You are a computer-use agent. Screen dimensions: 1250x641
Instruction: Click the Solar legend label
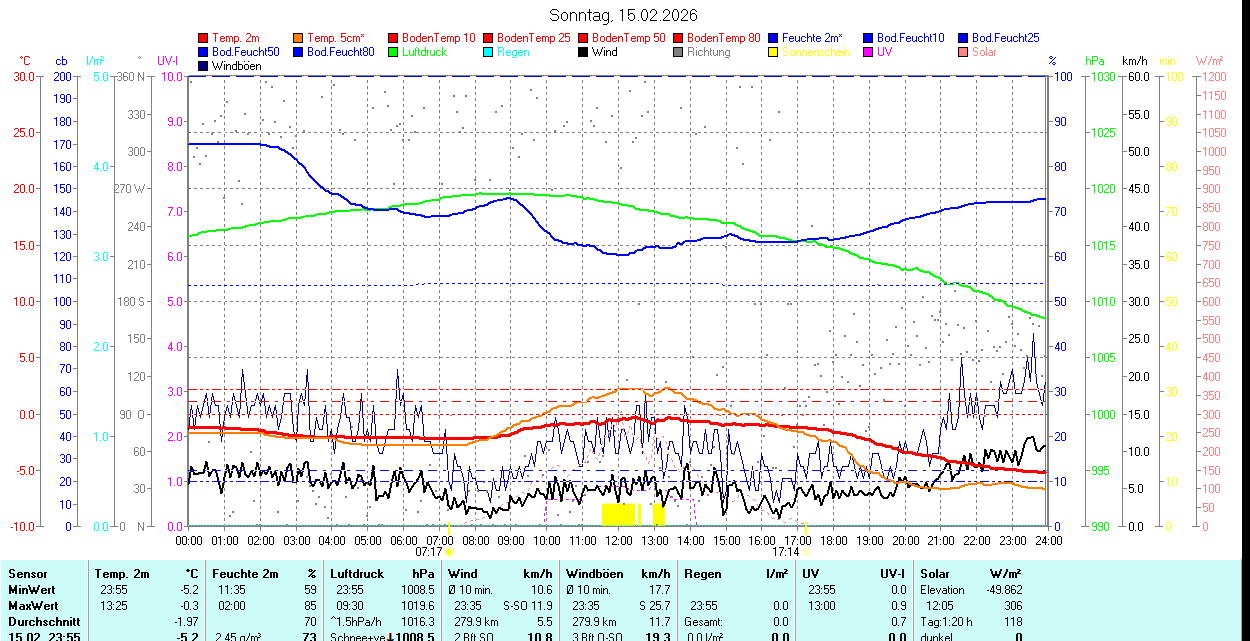pyautogui.click(x=984, y=52)
